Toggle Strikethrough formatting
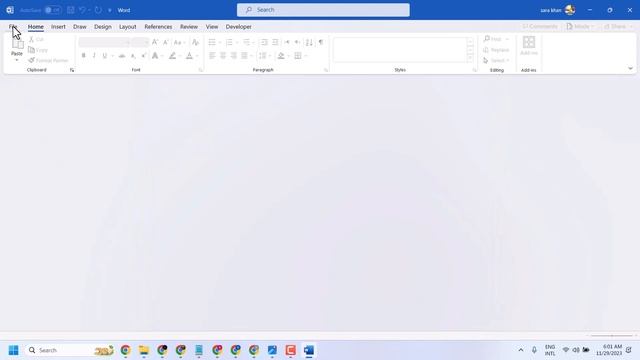This screenshot has width=640, height=360. (x=122, y=56)
